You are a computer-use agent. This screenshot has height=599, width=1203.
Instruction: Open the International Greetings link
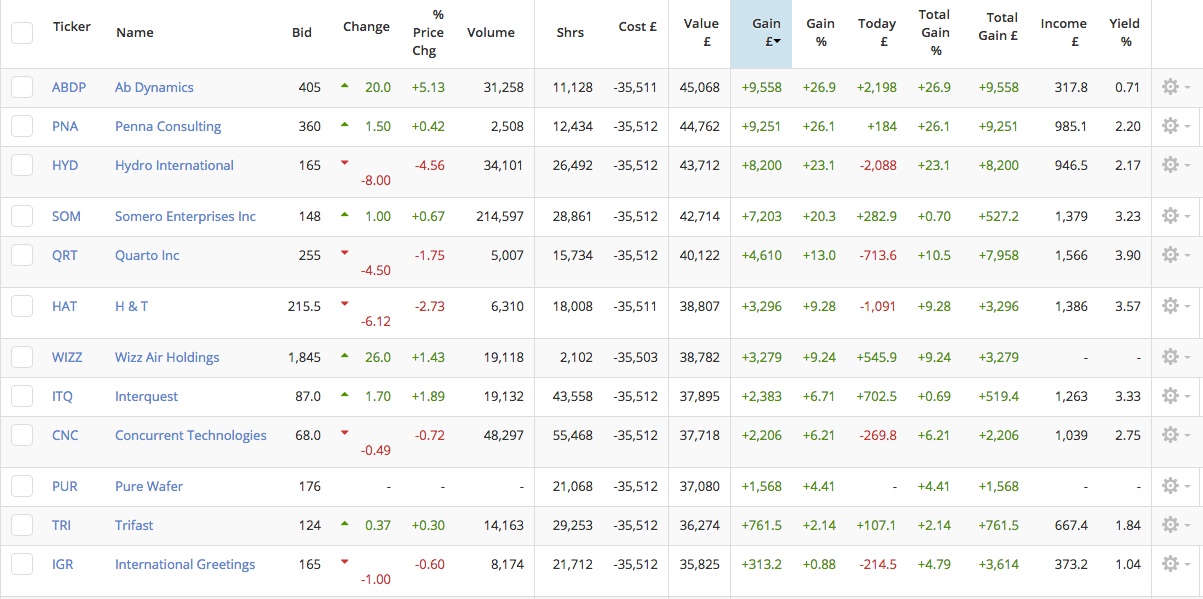(185, 564)
